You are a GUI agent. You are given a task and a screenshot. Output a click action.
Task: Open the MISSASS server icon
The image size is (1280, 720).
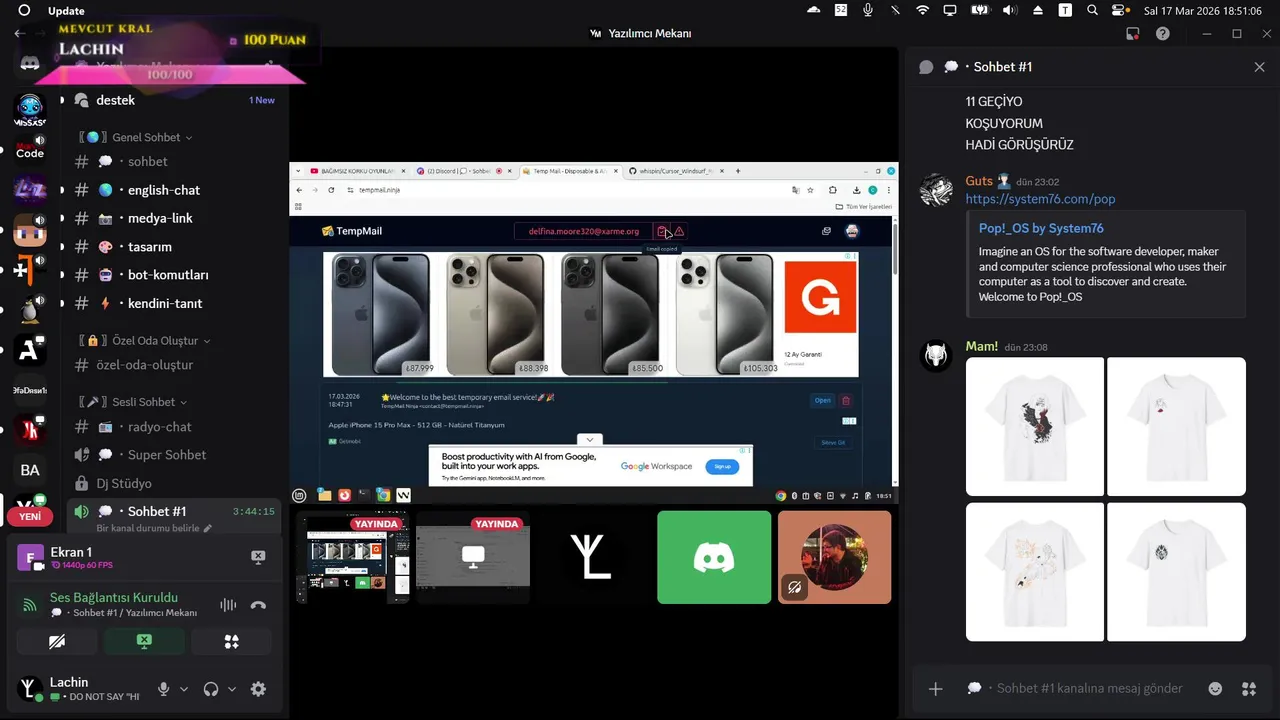tap(30, 109)
